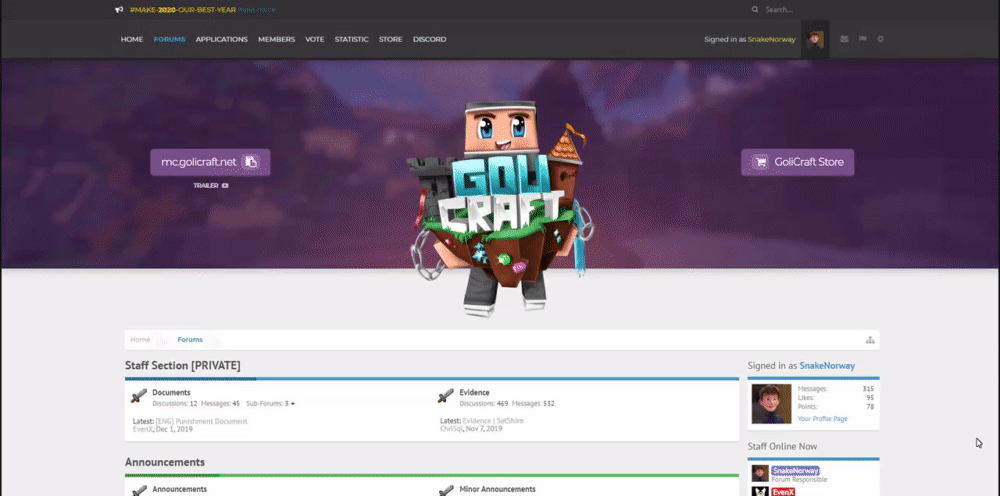Image resolution: width=1000 pixels, height=496 pixels.
Task: Copy server address icon next to mc.golicraft.net
Action: [251, 162]
